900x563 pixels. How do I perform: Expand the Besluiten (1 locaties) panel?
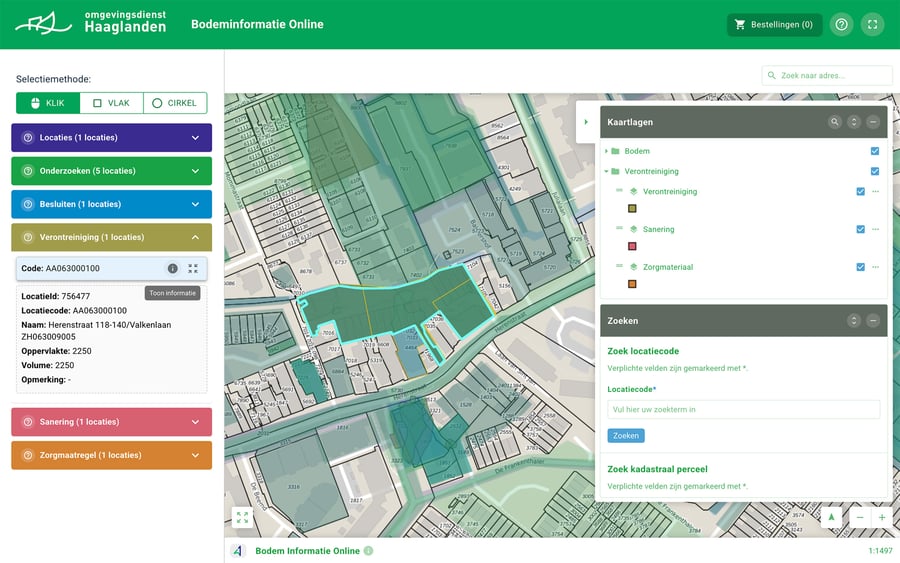coord(111,204)
